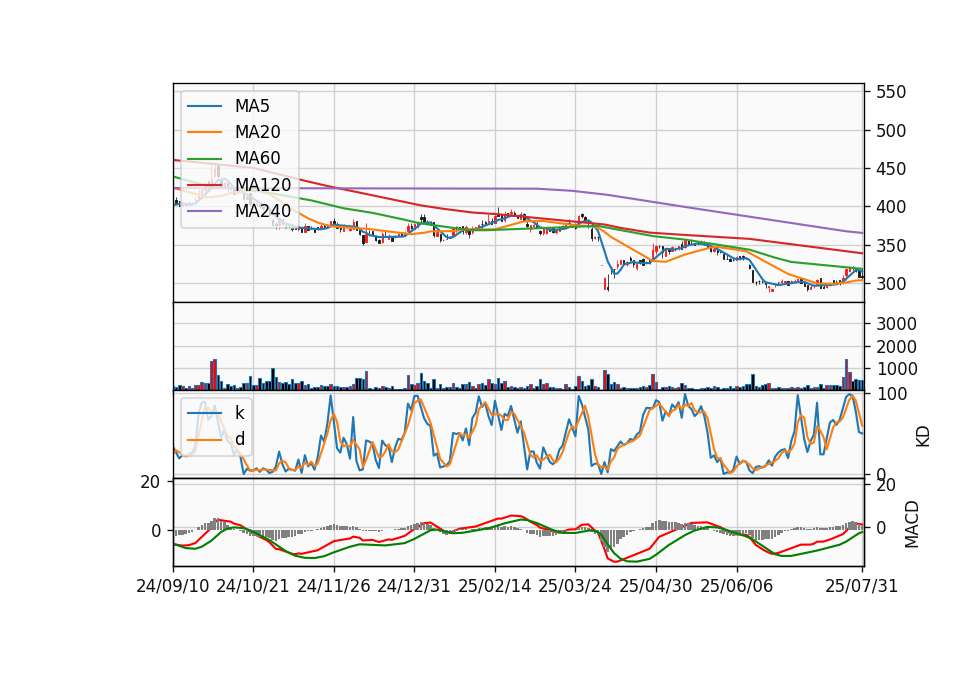Click the KD axis title
960x690 pixels.
pyautogui.click(x=922, y=436)
